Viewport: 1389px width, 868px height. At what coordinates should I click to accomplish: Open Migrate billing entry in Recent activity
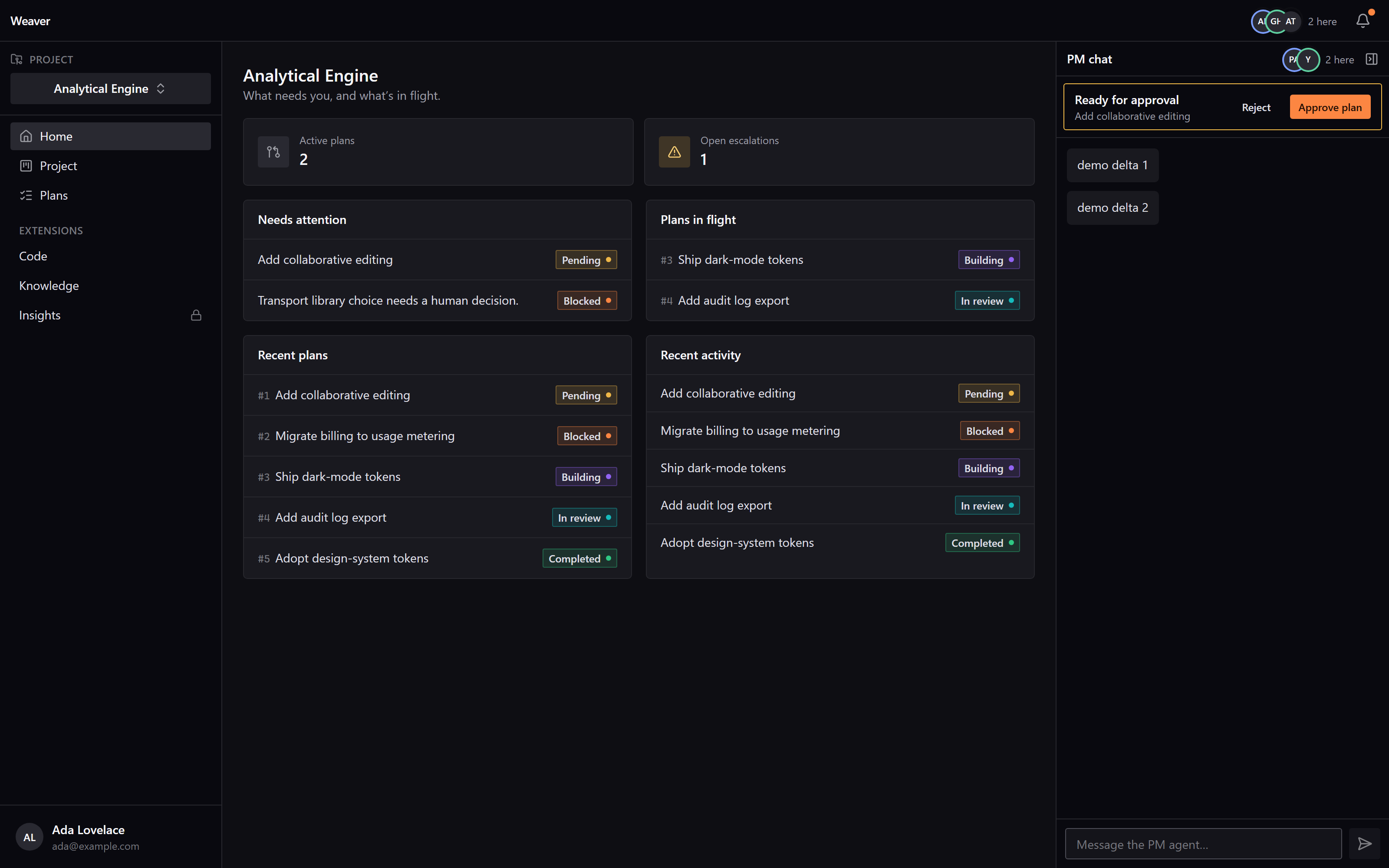click(840, 431)
